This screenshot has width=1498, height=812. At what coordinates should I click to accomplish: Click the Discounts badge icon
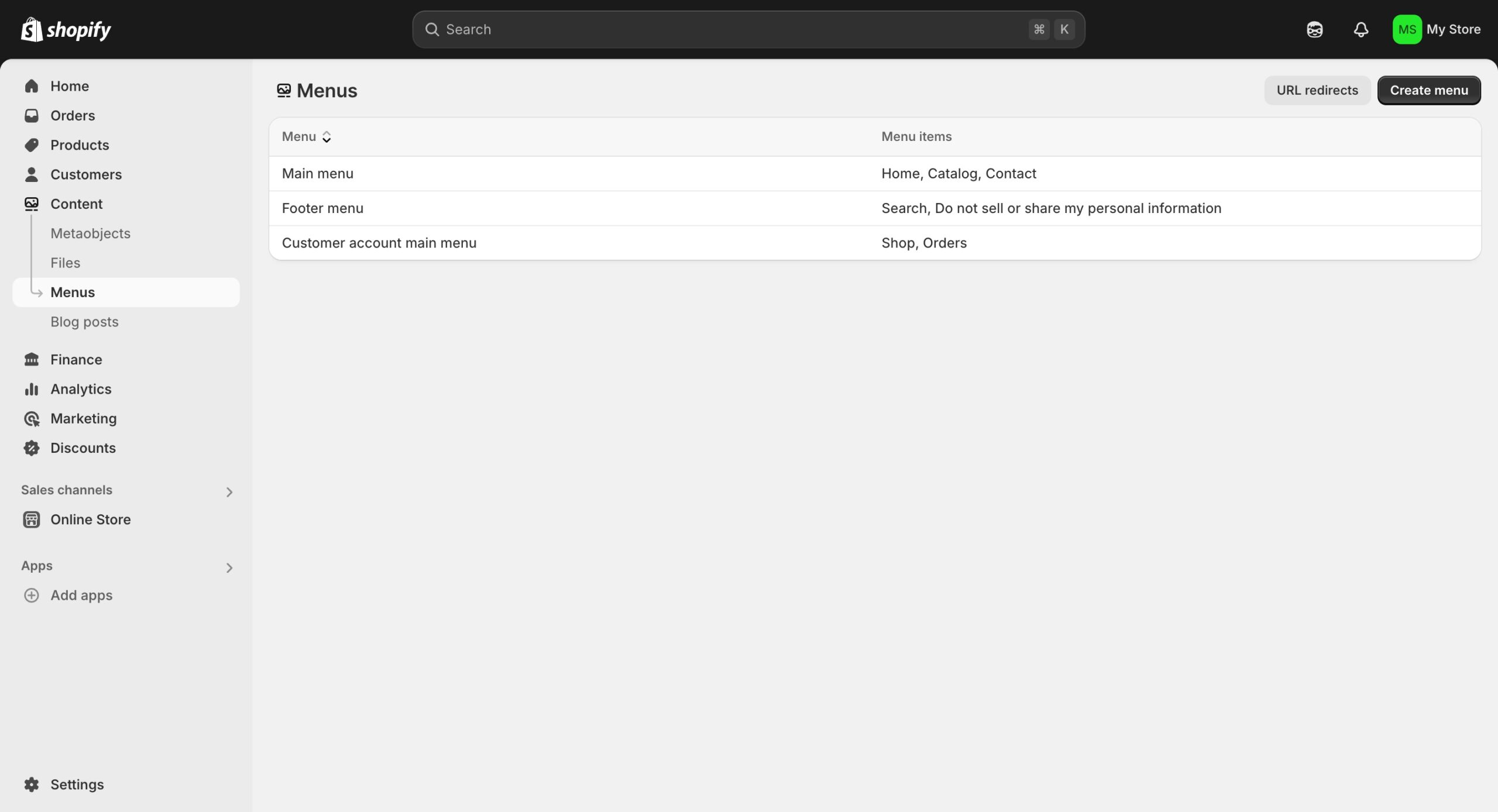point(32,448)
